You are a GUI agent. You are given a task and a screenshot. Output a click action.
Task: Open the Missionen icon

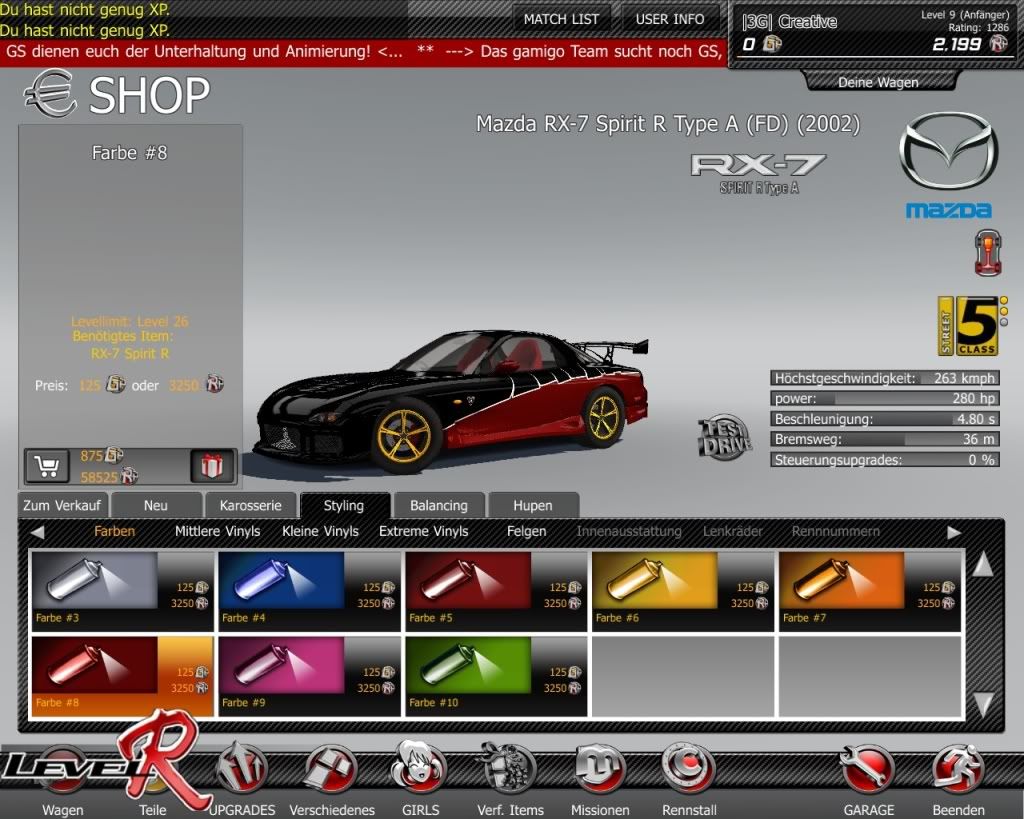(x=599, y=771)
